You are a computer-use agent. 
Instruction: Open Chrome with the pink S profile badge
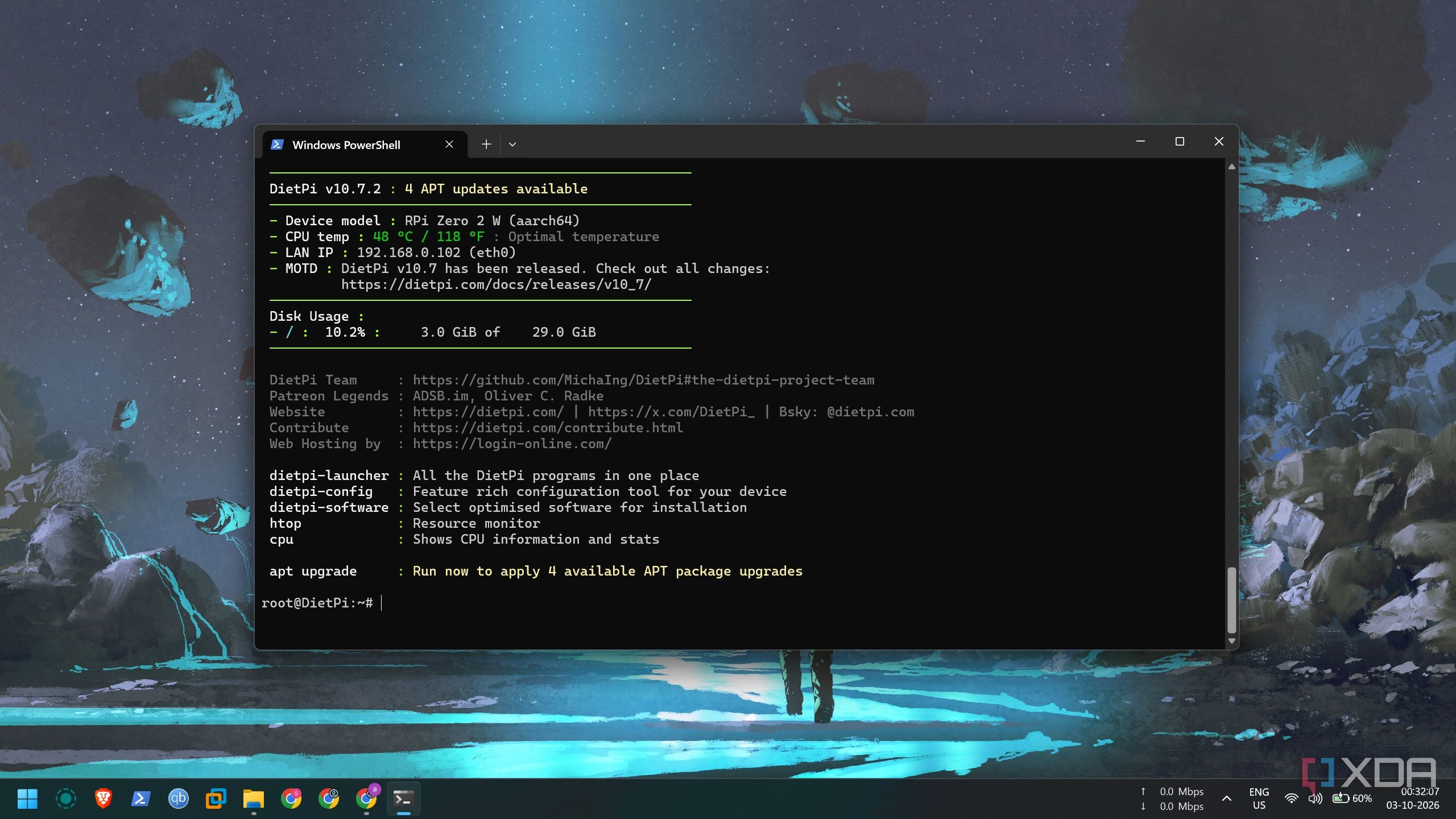(x=291, y=799)
